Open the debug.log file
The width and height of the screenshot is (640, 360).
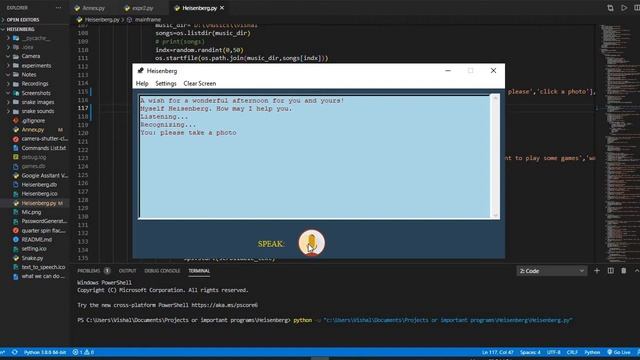click(33, 157)
